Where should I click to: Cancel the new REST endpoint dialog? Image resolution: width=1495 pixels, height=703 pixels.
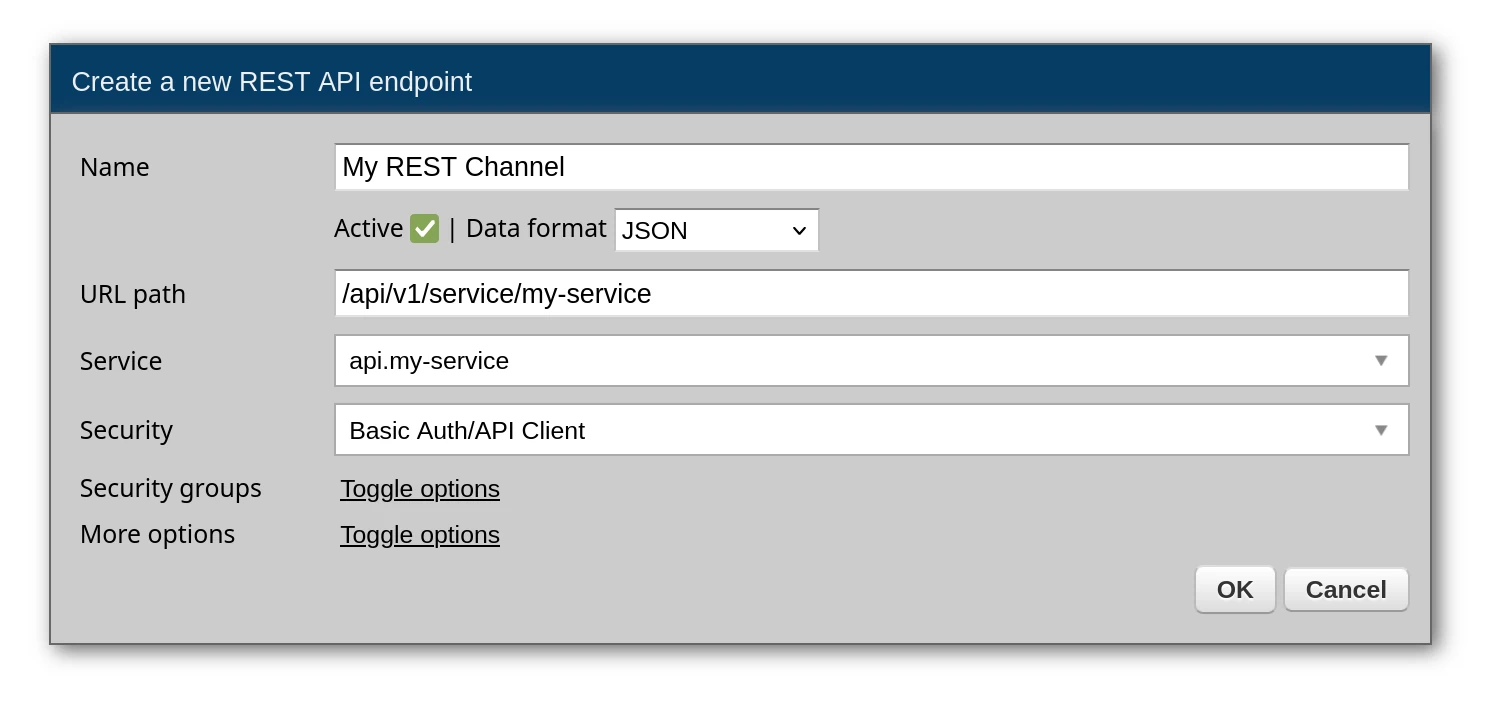pyautogui.click(x=1345, y=590)
